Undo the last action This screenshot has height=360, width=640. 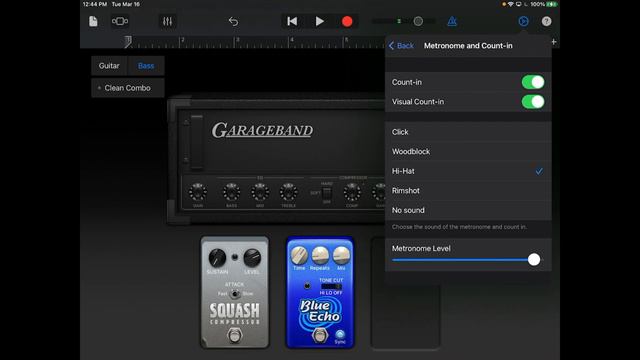tap(233, 21)
